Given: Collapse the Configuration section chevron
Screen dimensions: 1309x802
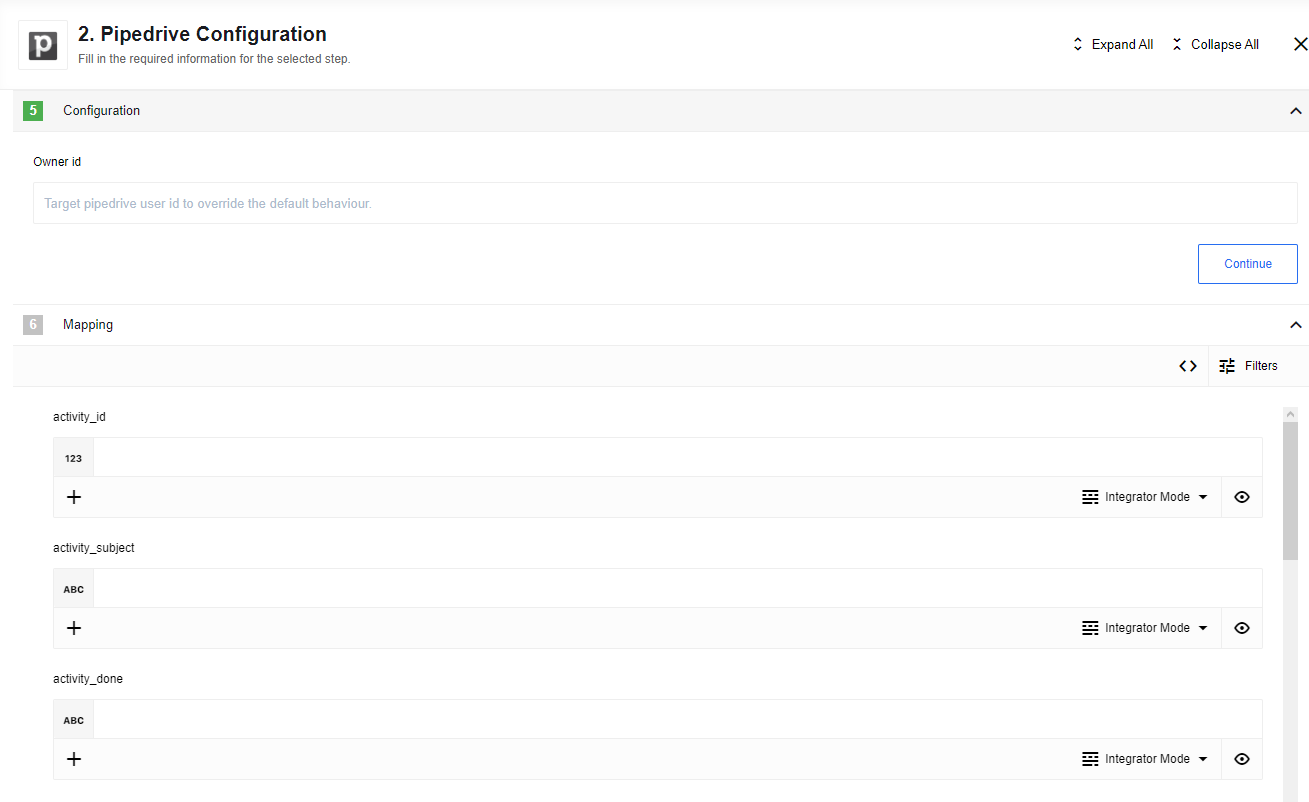Looking at the screenshot, I should coord(1296,111).
